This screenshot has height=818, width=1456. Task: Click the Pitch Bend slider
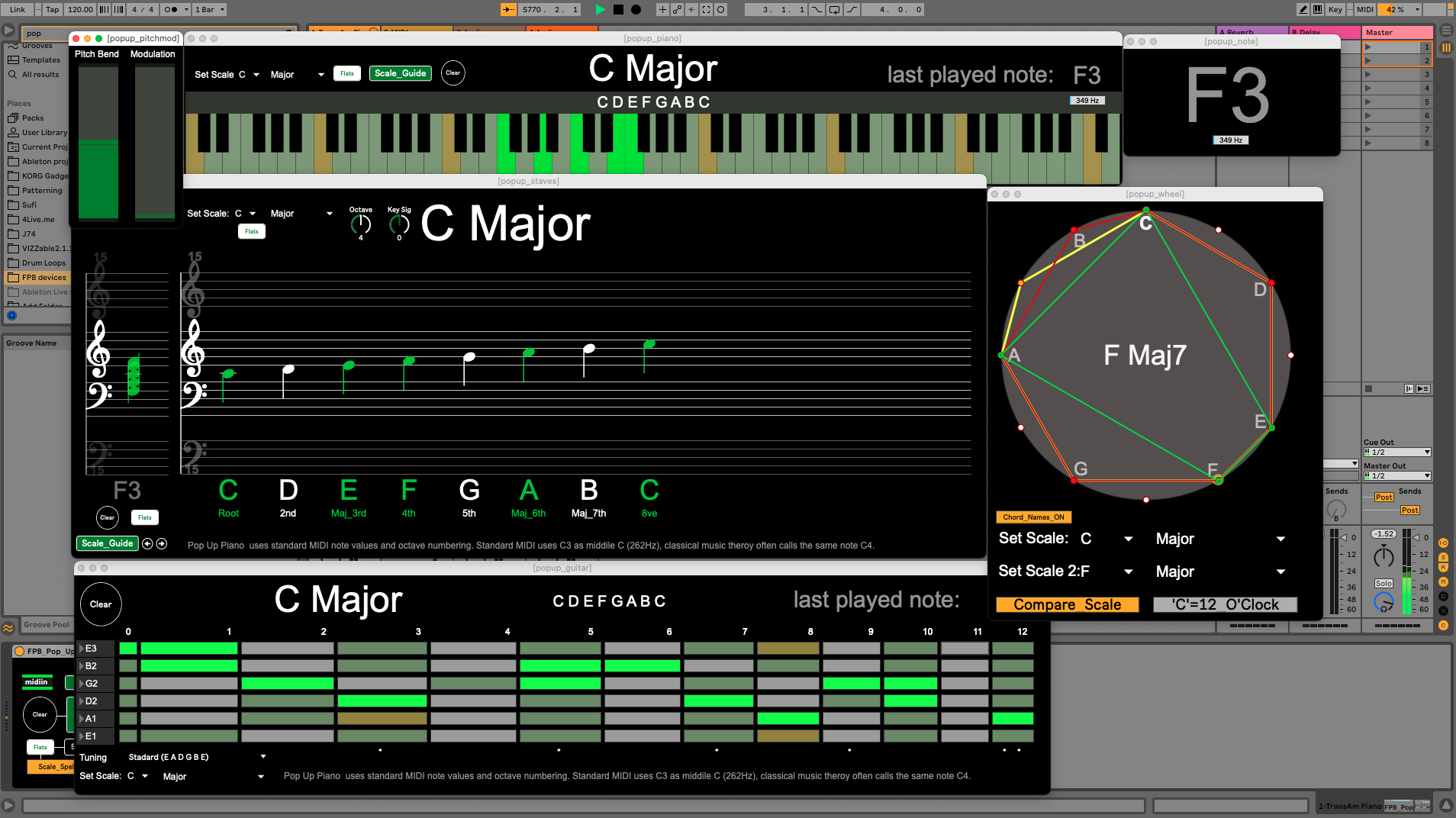(98, 143)
